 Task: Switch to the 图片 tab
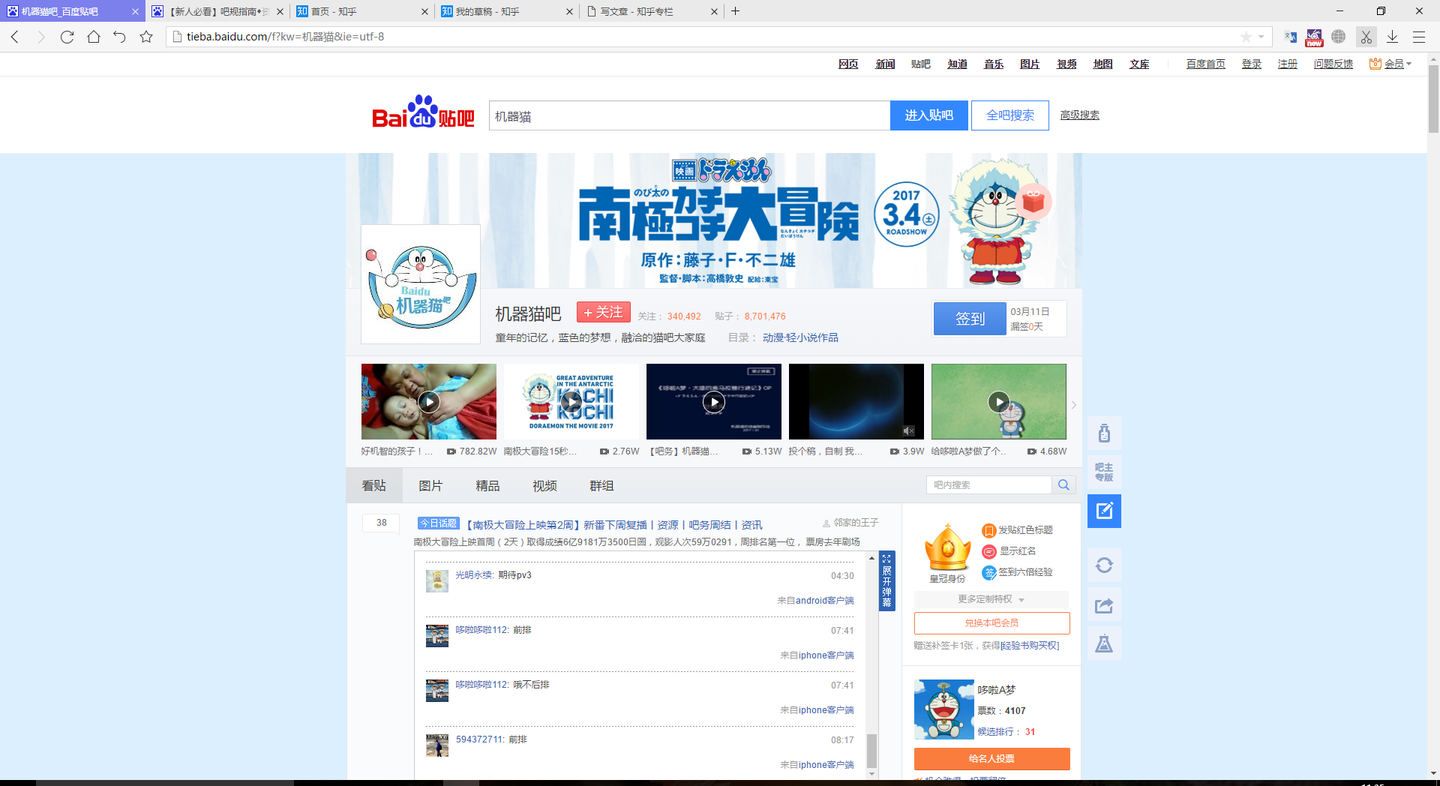[431, 485]
